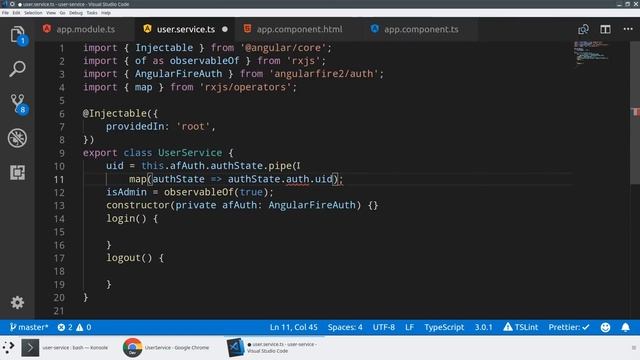Open the Tasks menu

click(x=92, y=13)
